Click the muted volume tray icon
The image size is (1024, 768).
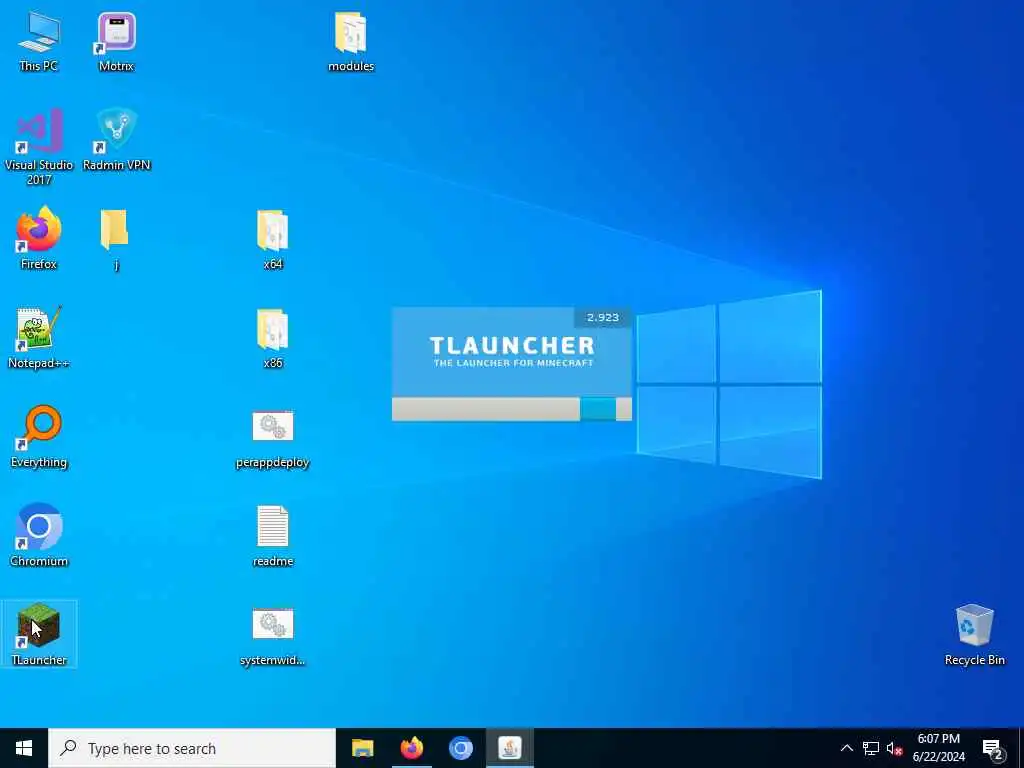click(894, 748)
